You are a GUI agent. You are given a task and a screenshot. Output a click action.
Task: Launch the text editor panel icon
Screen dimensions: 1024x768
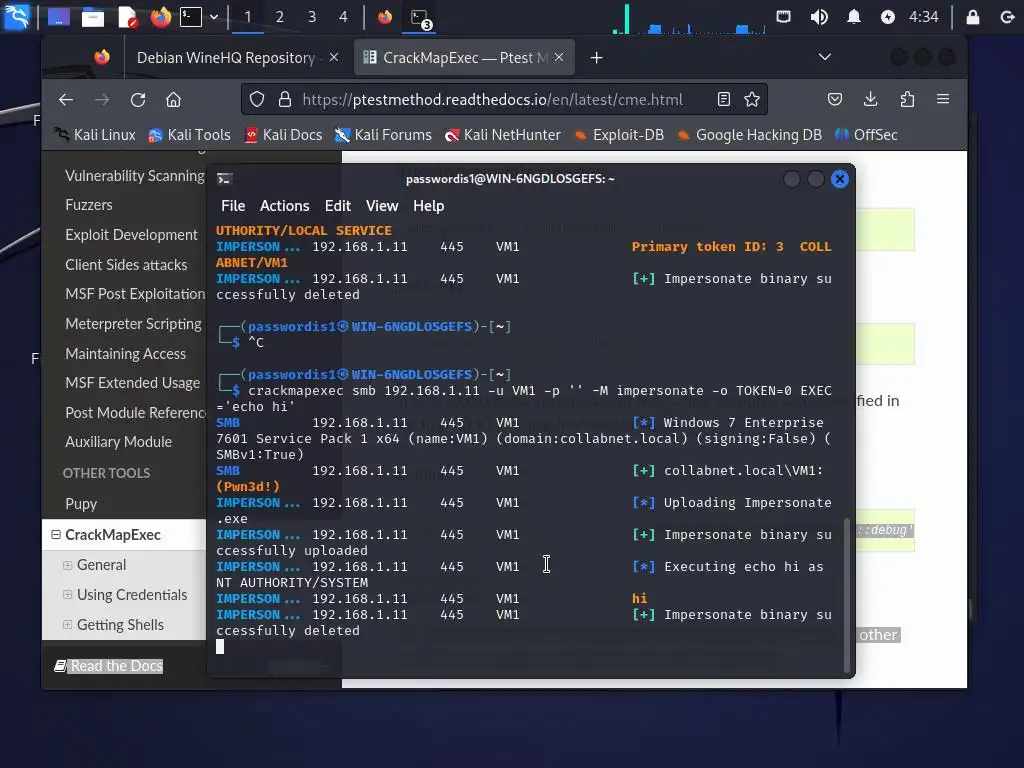(127, 17)
